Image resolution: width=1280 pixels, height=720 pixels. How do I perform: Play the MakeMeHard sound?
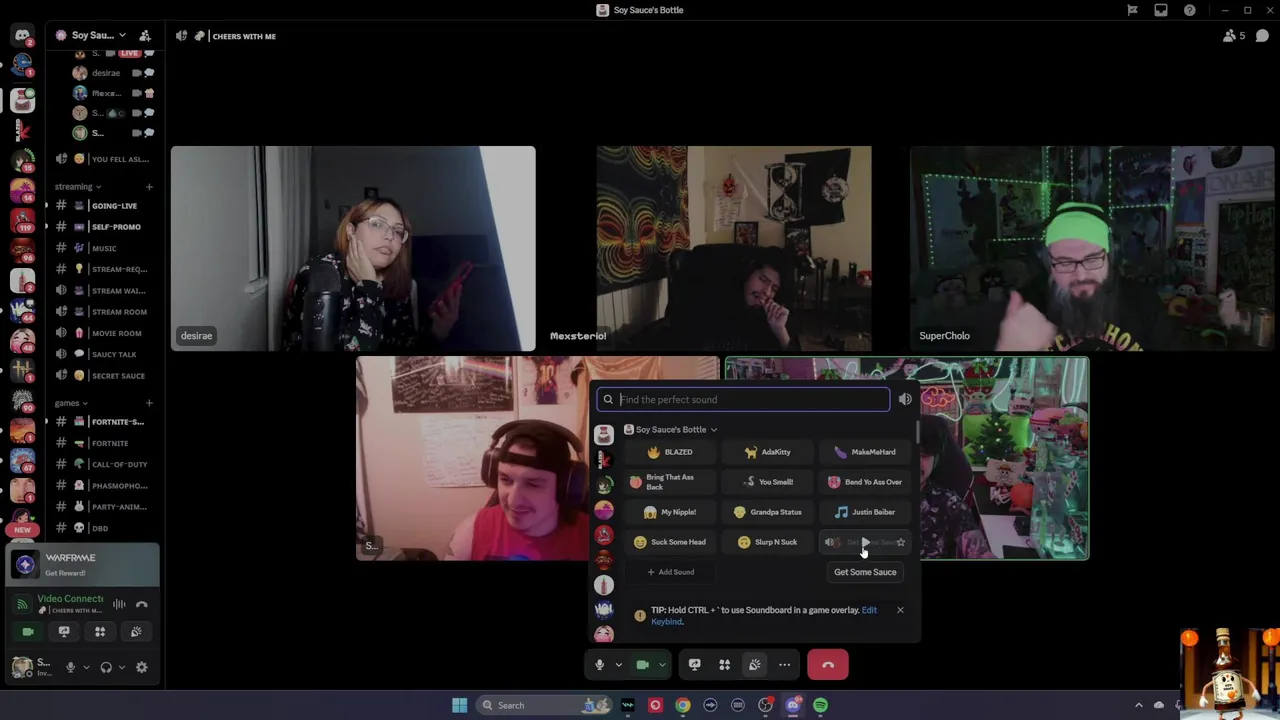click(866, 452)
